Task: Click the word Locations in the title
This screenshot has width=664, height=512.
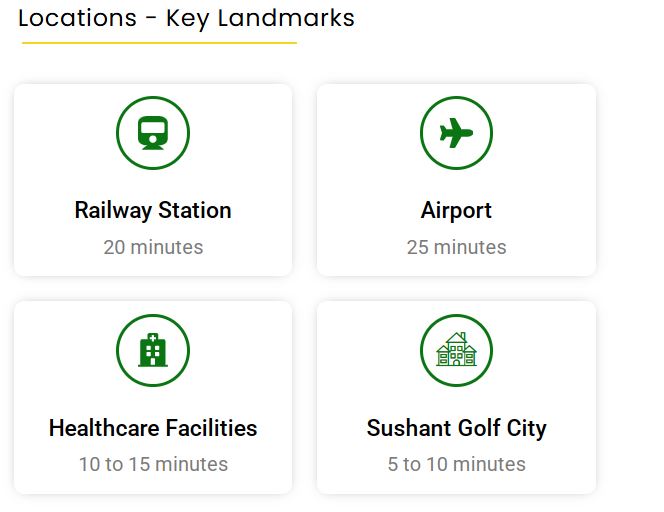Action: (77, 18)
